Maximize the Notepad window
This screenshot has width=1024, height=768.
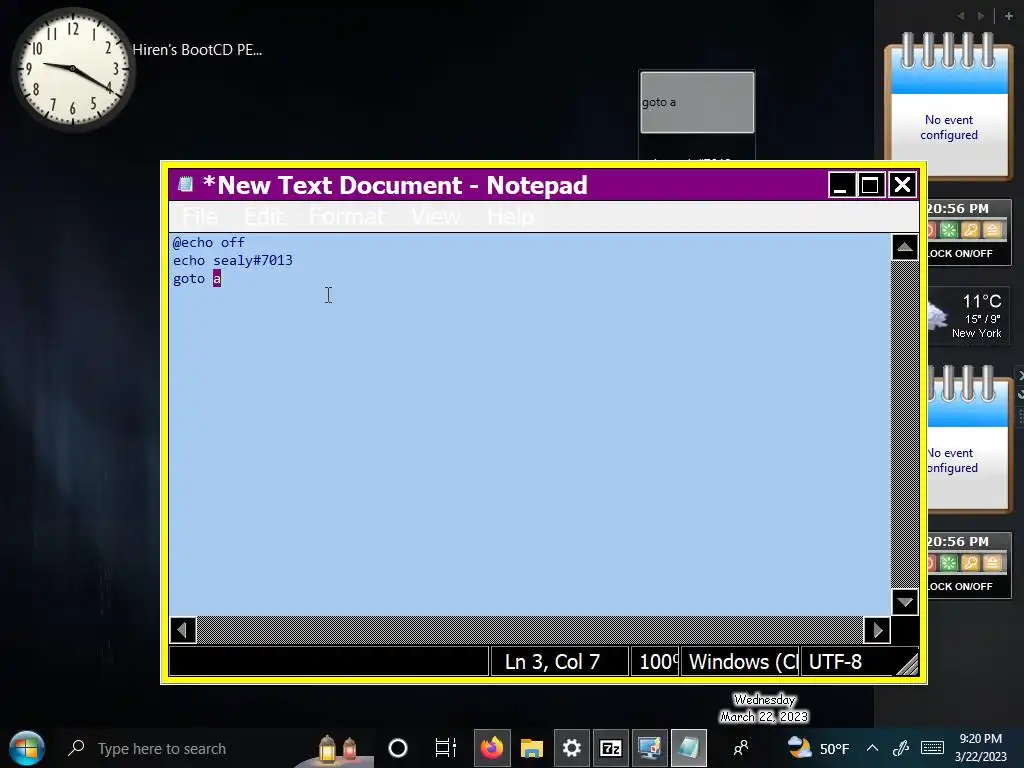[x=871, y=185]
